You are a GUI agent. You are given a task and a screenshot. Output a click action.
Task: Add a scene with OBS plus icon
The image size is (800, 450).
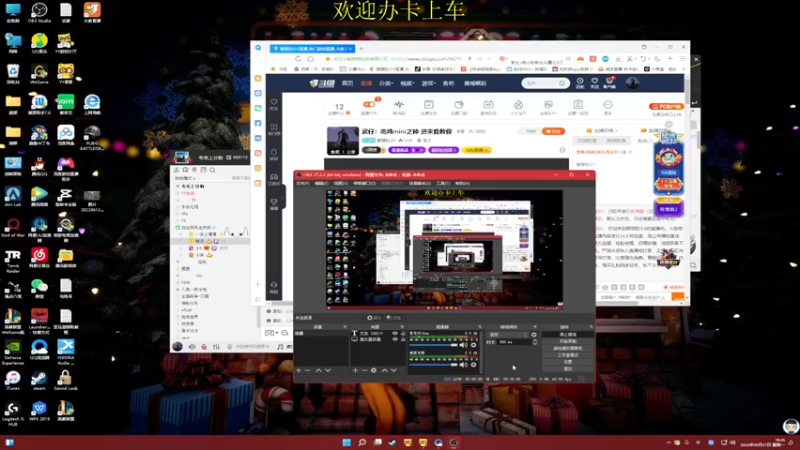point(298,370)
